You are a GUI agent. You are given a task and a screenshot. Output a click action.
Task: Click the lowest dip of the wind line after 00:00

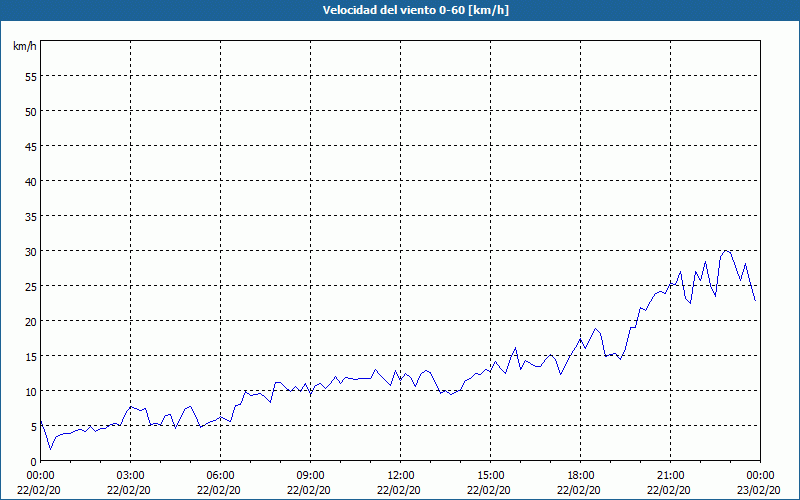[x=51, y=449]
